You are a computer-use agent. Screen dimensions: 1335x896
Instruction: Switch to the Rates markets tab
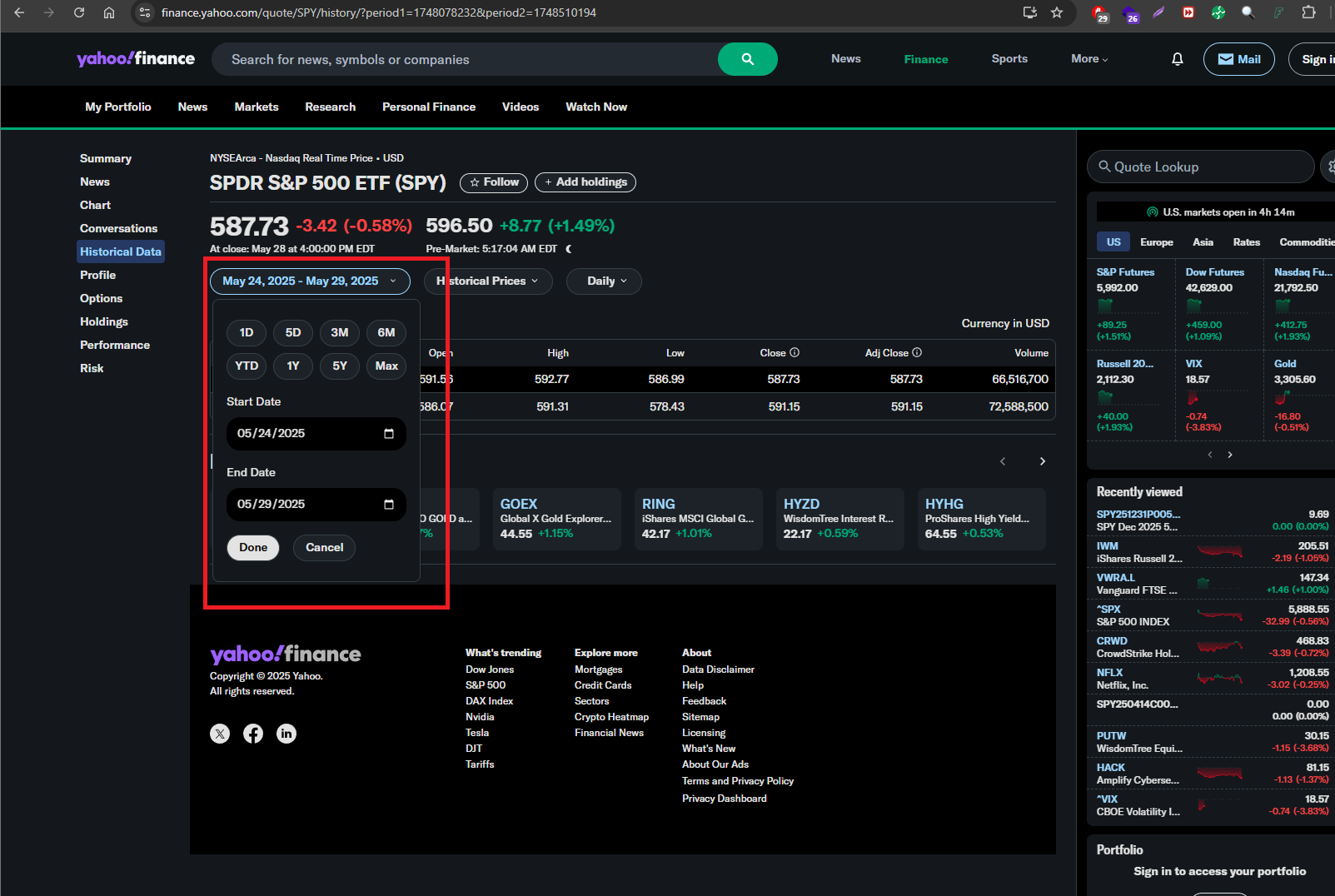(x=1246, y=242)
